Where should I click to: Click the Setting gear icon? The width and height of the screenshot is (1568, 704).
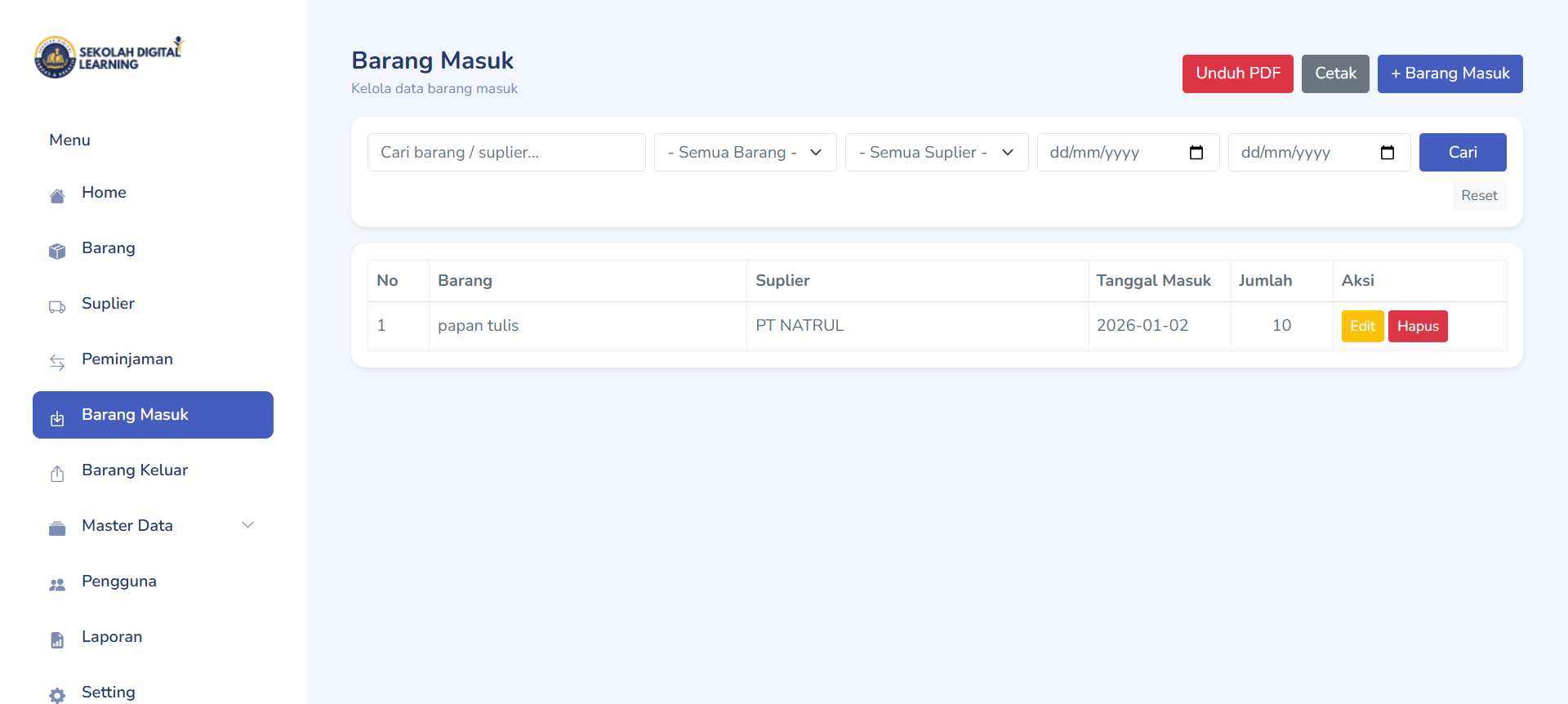point(57,695)
